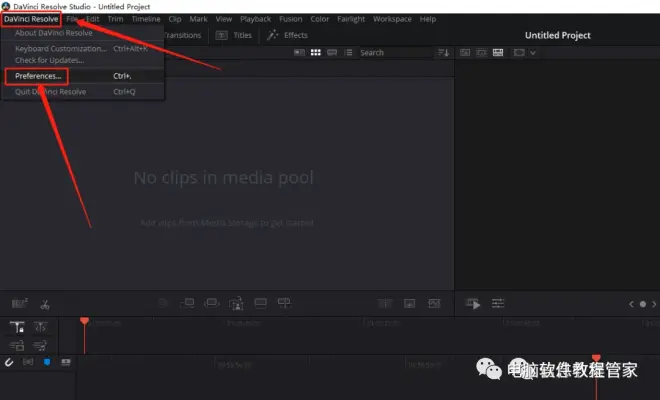Choose Quit DaVinci Resolve
660x400 pixels.
51,92
